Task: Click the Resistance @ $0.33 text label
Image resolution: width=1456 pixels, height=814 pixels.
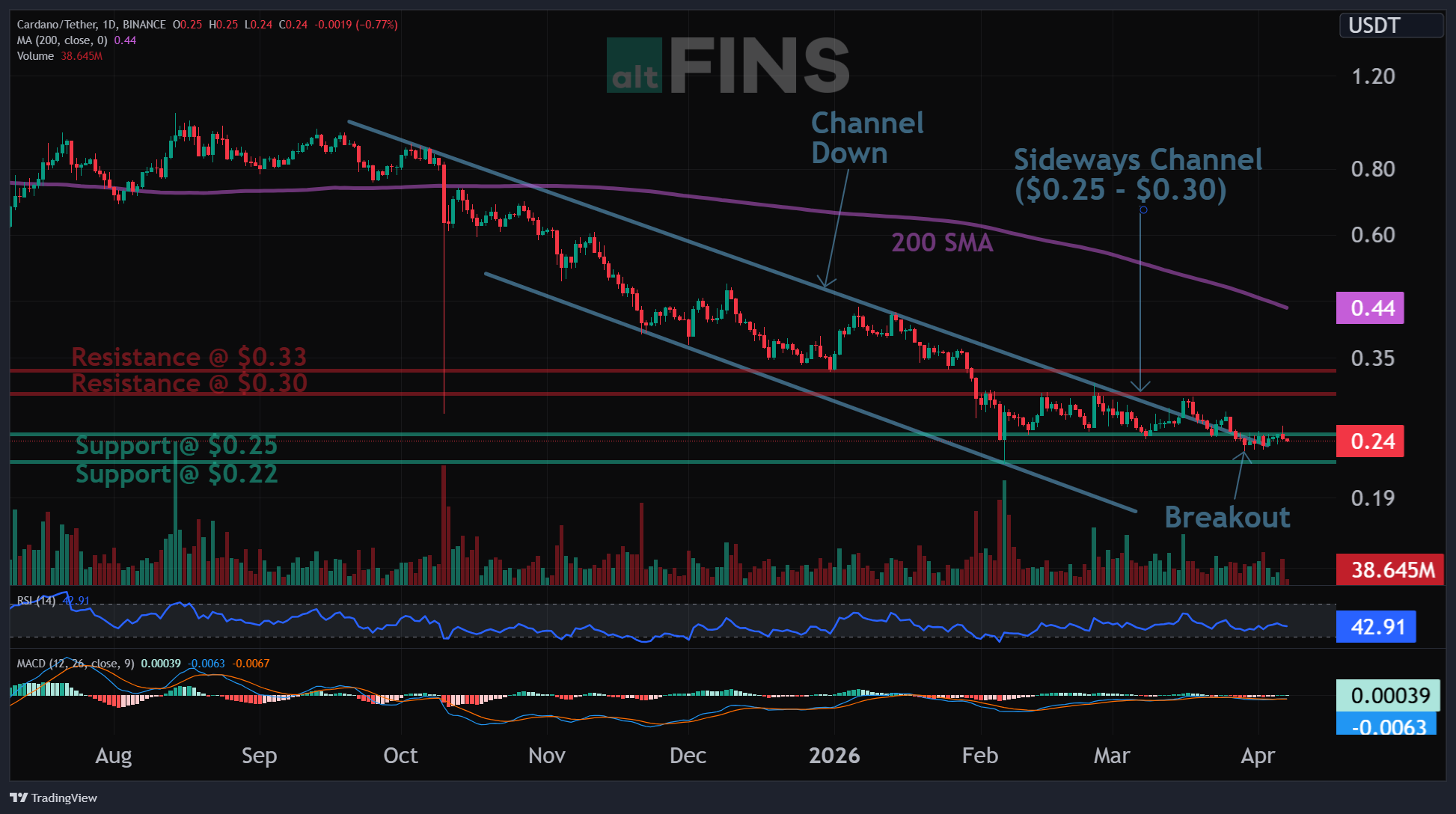Action: pyautogui.click(x=189, y=357)
